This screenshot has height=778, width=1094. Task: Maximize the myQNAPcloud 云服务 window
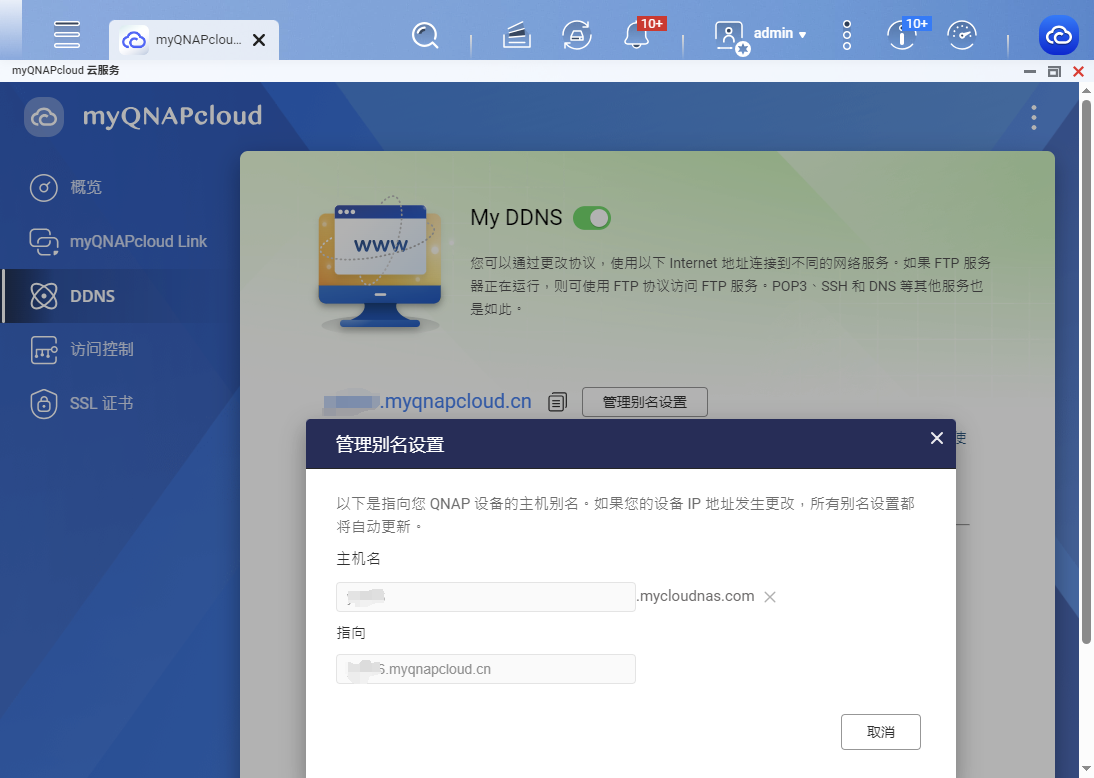click(1054, 71)
